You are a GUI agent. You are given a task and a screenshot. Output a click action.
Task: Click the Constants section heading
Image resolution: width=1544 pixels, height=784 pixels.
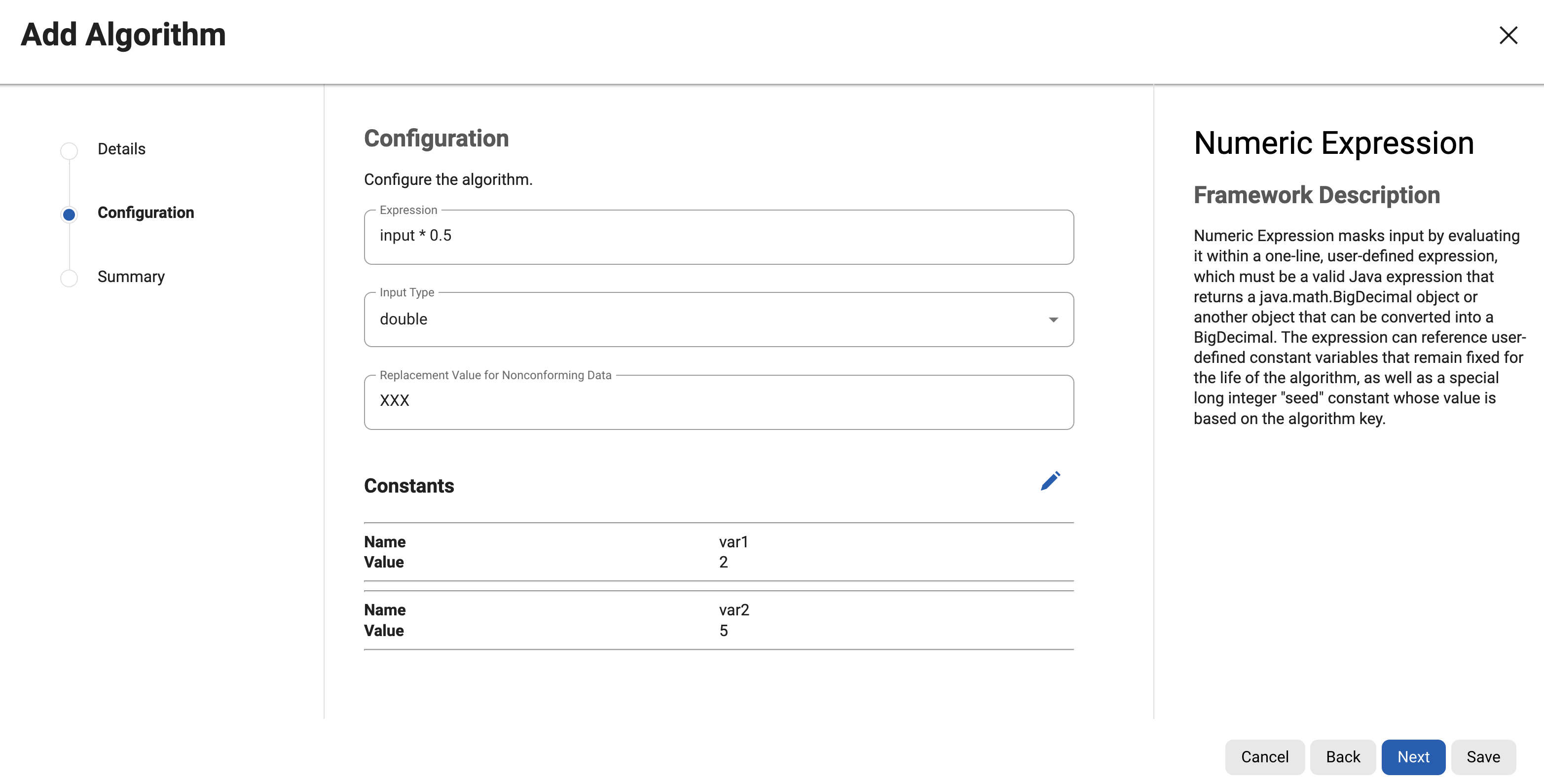coord(409,486)
